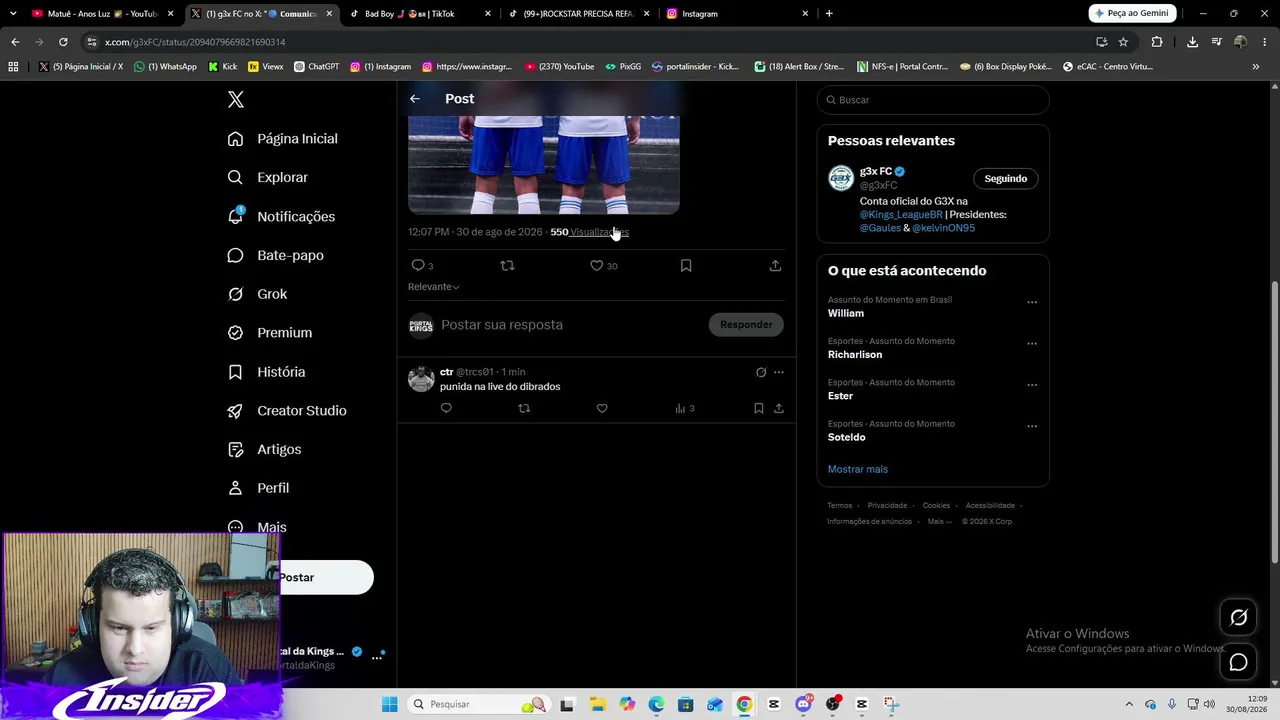Viewport: 1280px width, 720px height.
Task: Open the WhatsApp bookmark
Action: click(165, 67)
